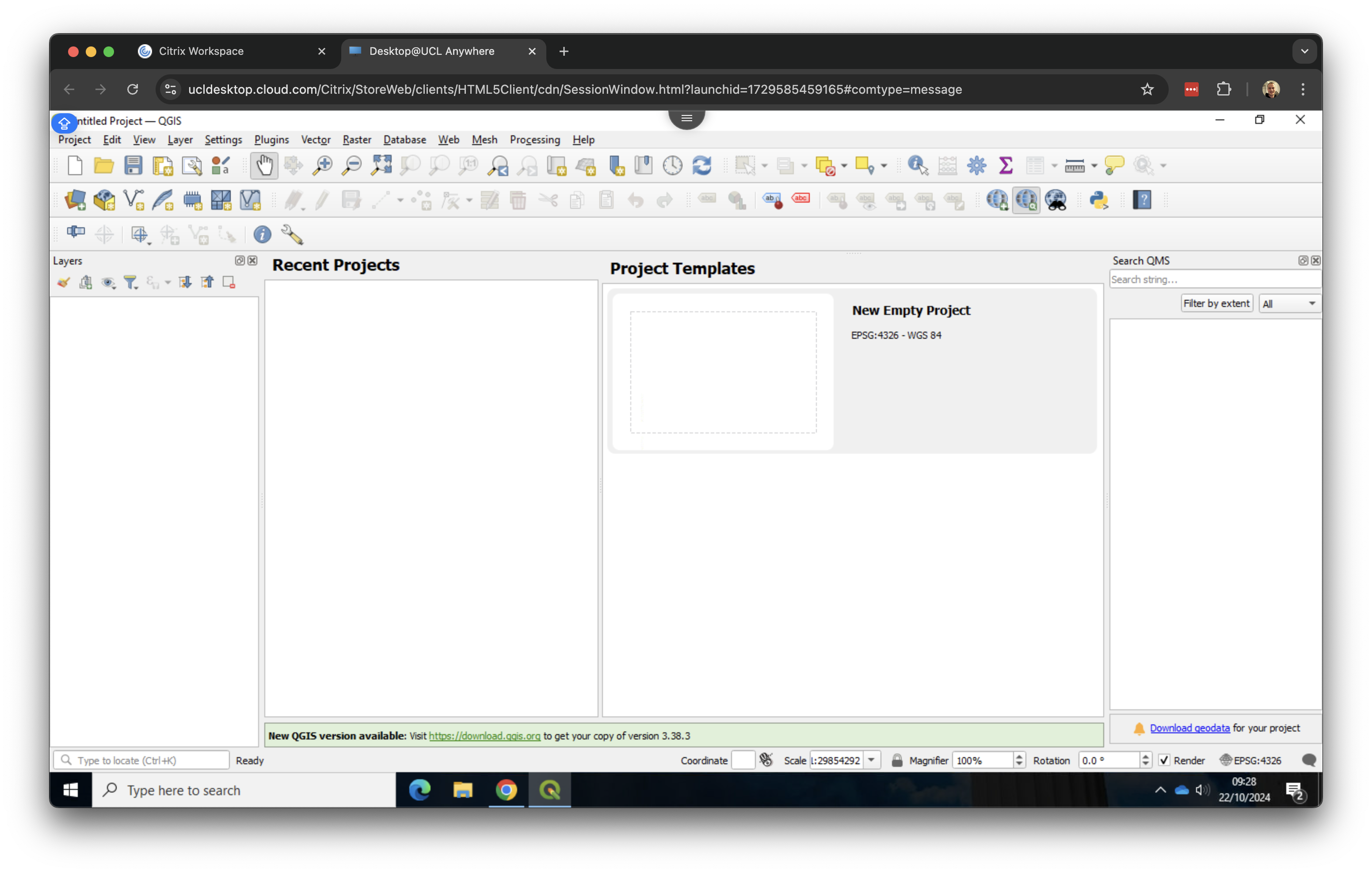Open the Temporal Controller clock icon

point(672,165)
